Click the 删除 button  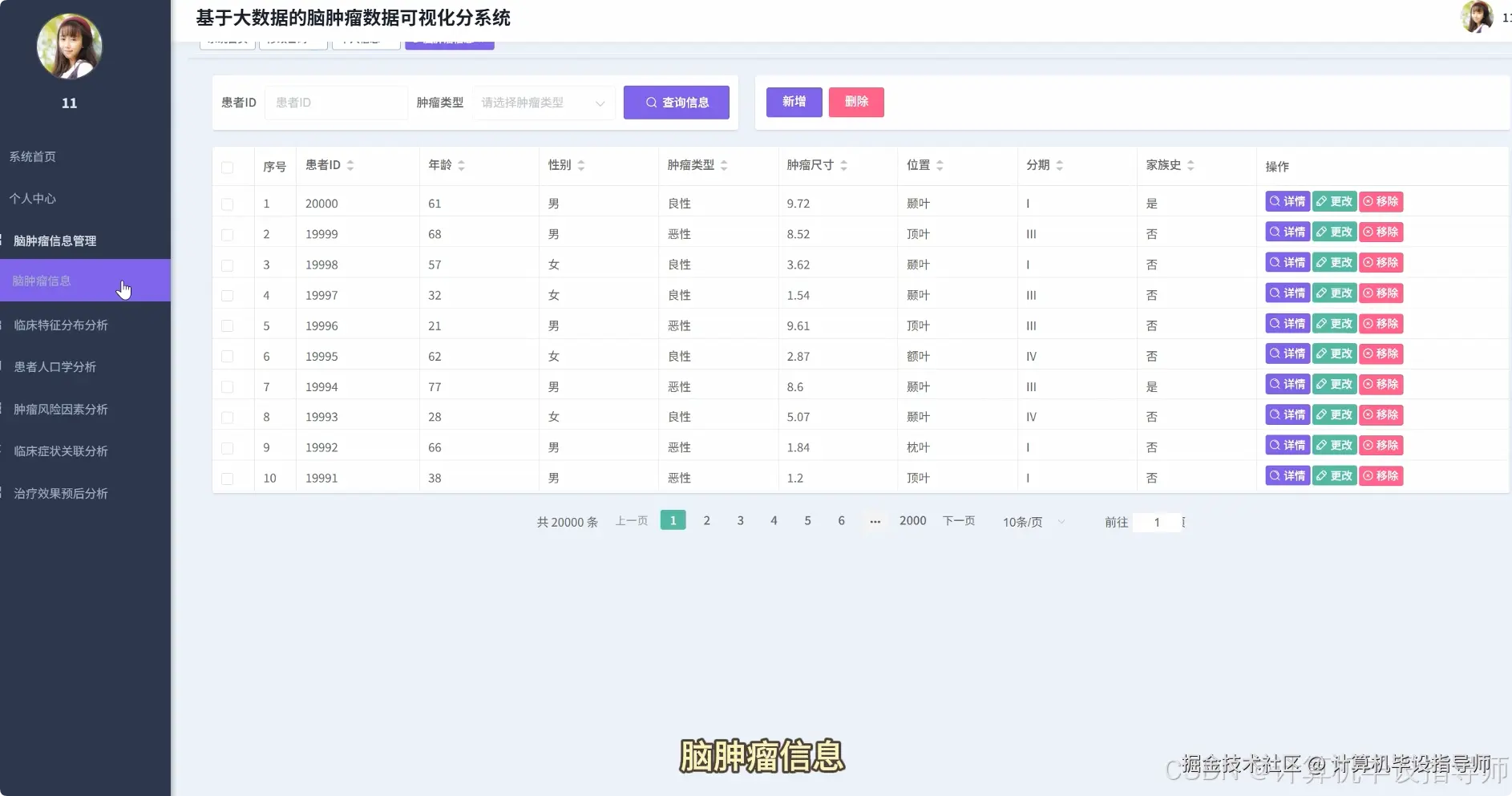pos(856,102)
